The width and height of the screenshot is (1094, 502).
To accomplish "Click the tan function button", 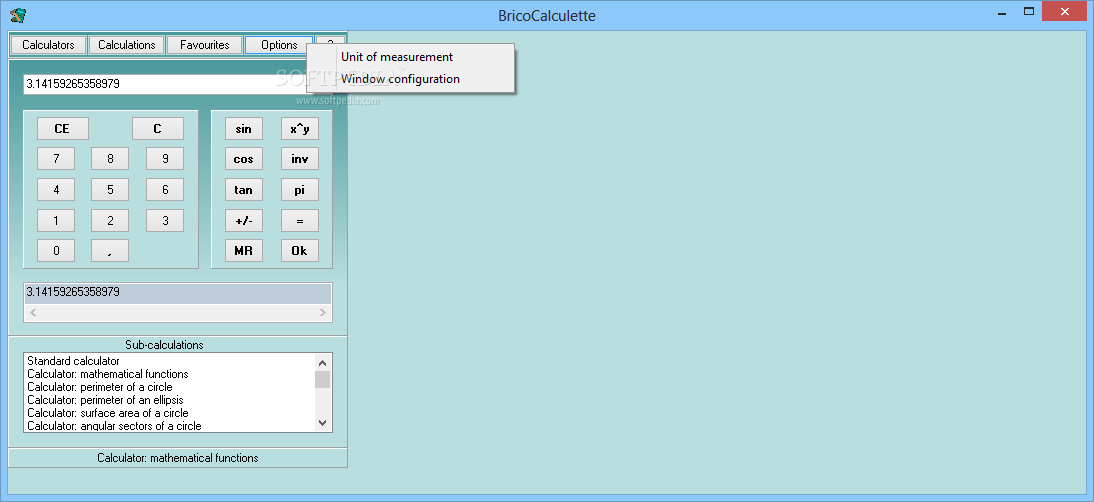I will point(243,190).
